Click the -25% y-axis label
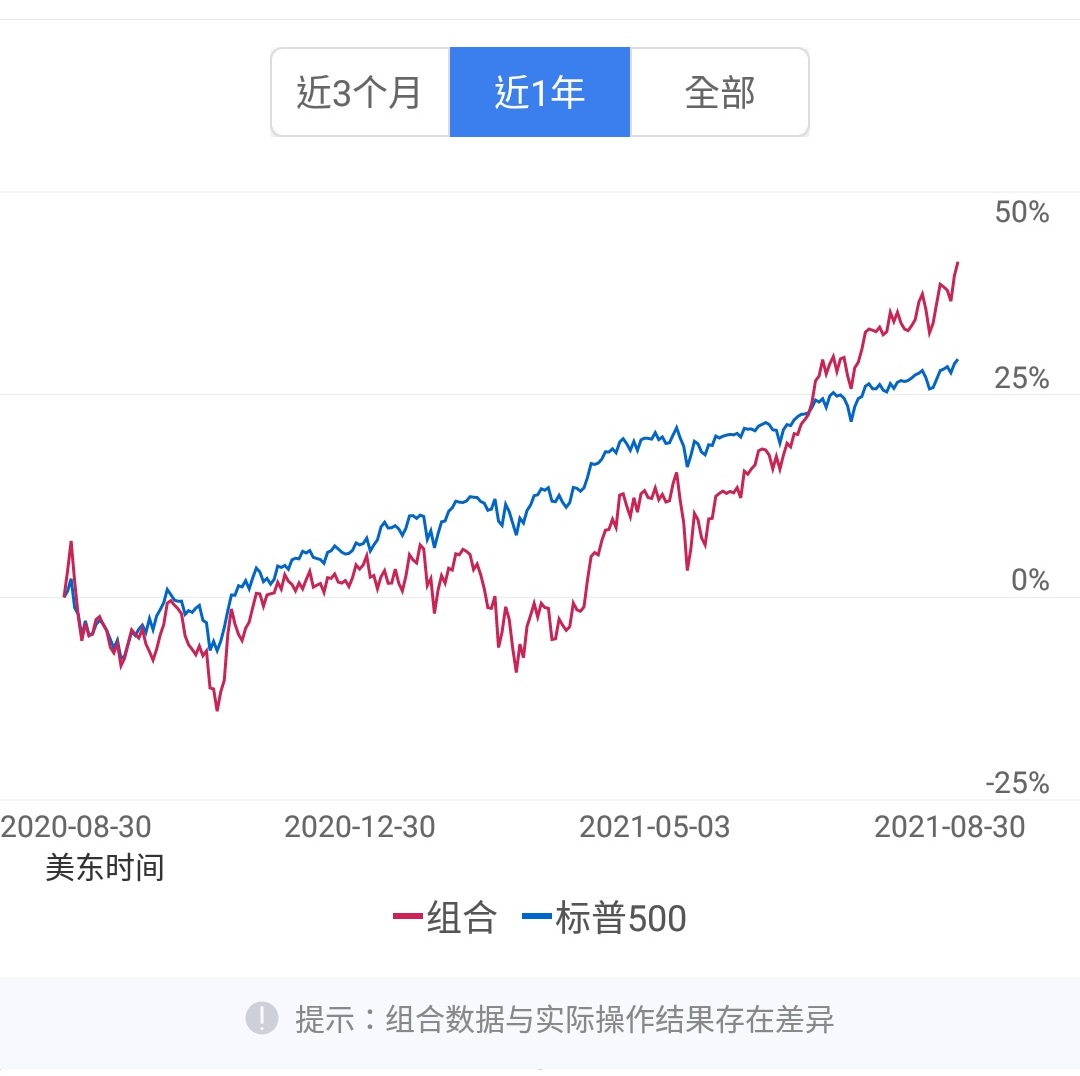The width and height of the screenshot is (1080, 1076). tap(1017, 783)
